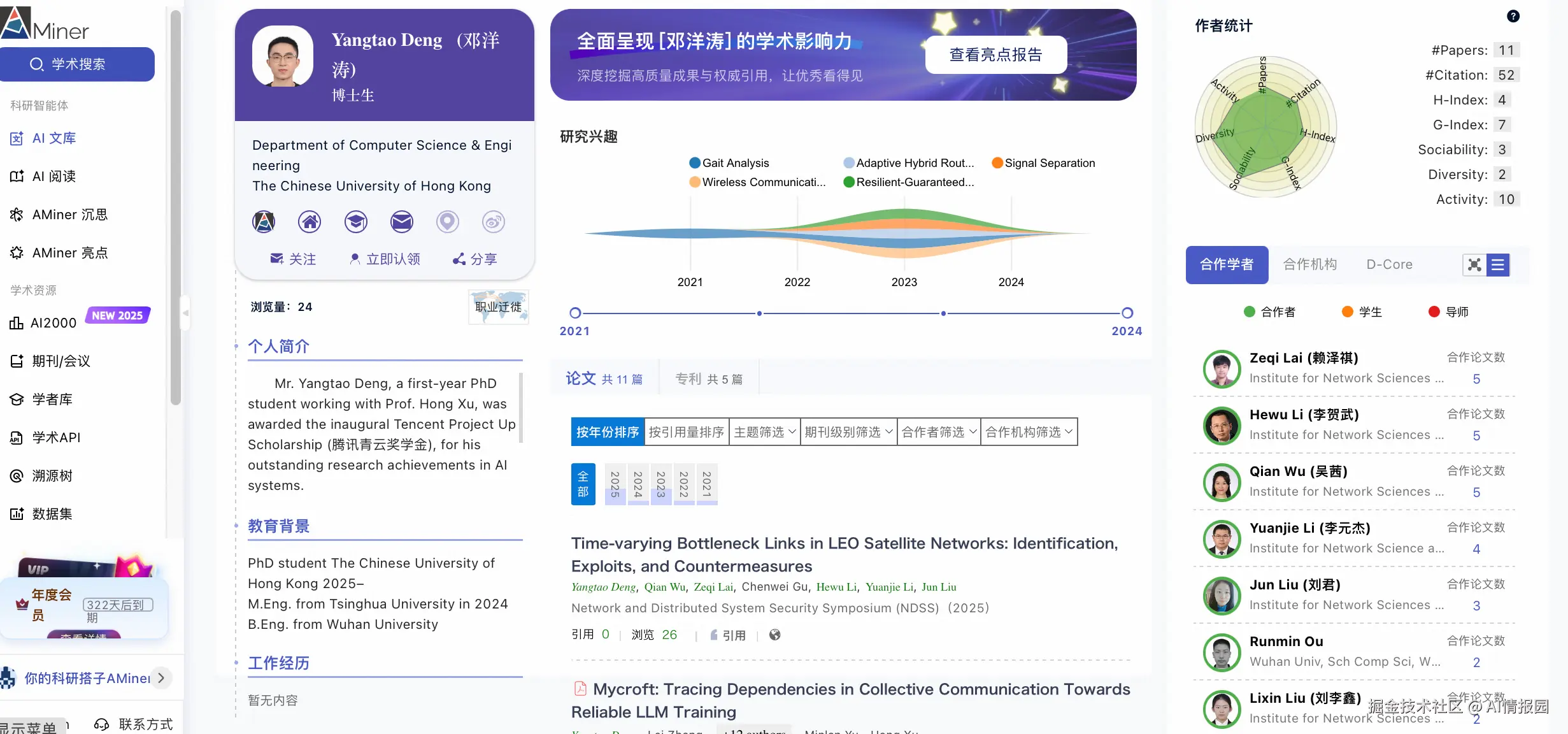The image size is (1568, 734).
Task: Open the 期刊级别筛选 dropdown
Action: point(848,431)
